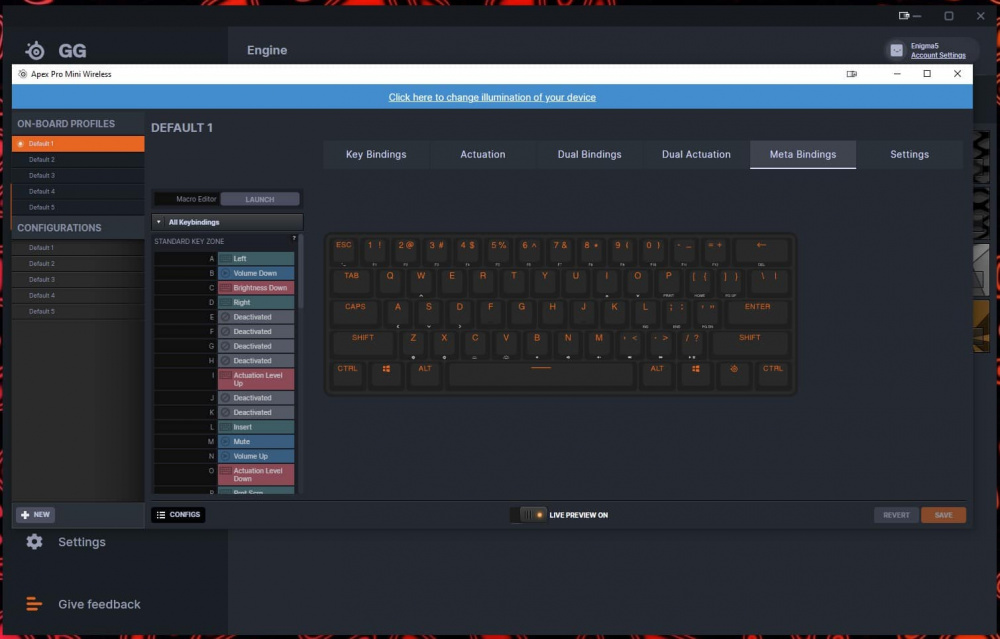
Task: Select Default 1 under Configurations
Action: click(78, 247)
